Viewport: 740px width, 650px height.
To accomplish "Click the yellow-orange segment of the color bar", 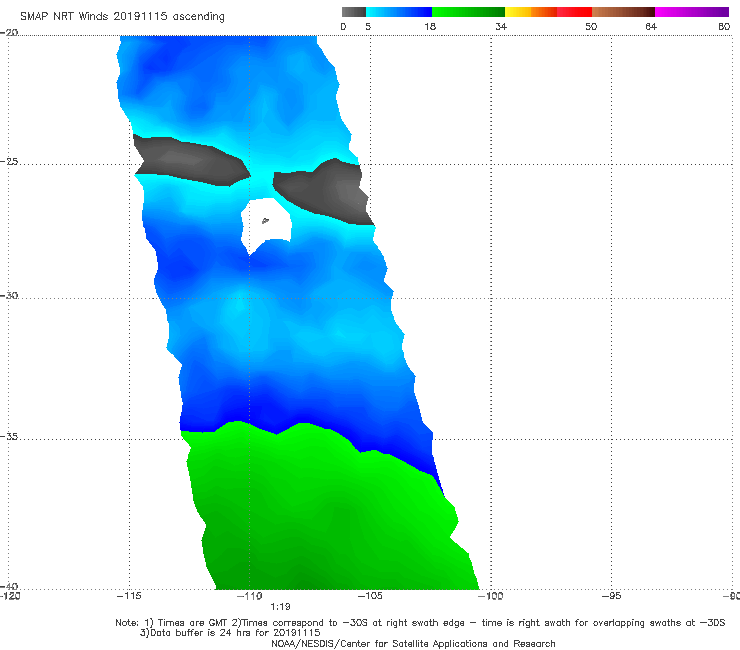I will (x=531, y=12).
